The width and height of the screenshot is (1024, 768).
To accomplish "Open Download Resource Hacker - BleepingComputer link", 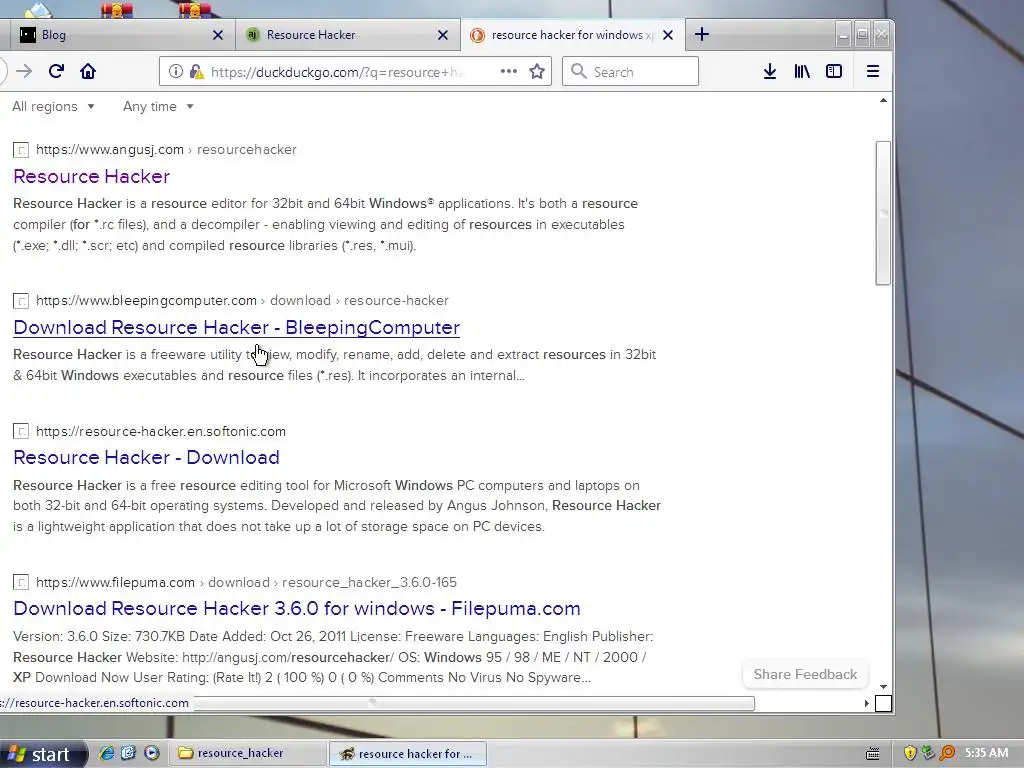I will (236, 327).
